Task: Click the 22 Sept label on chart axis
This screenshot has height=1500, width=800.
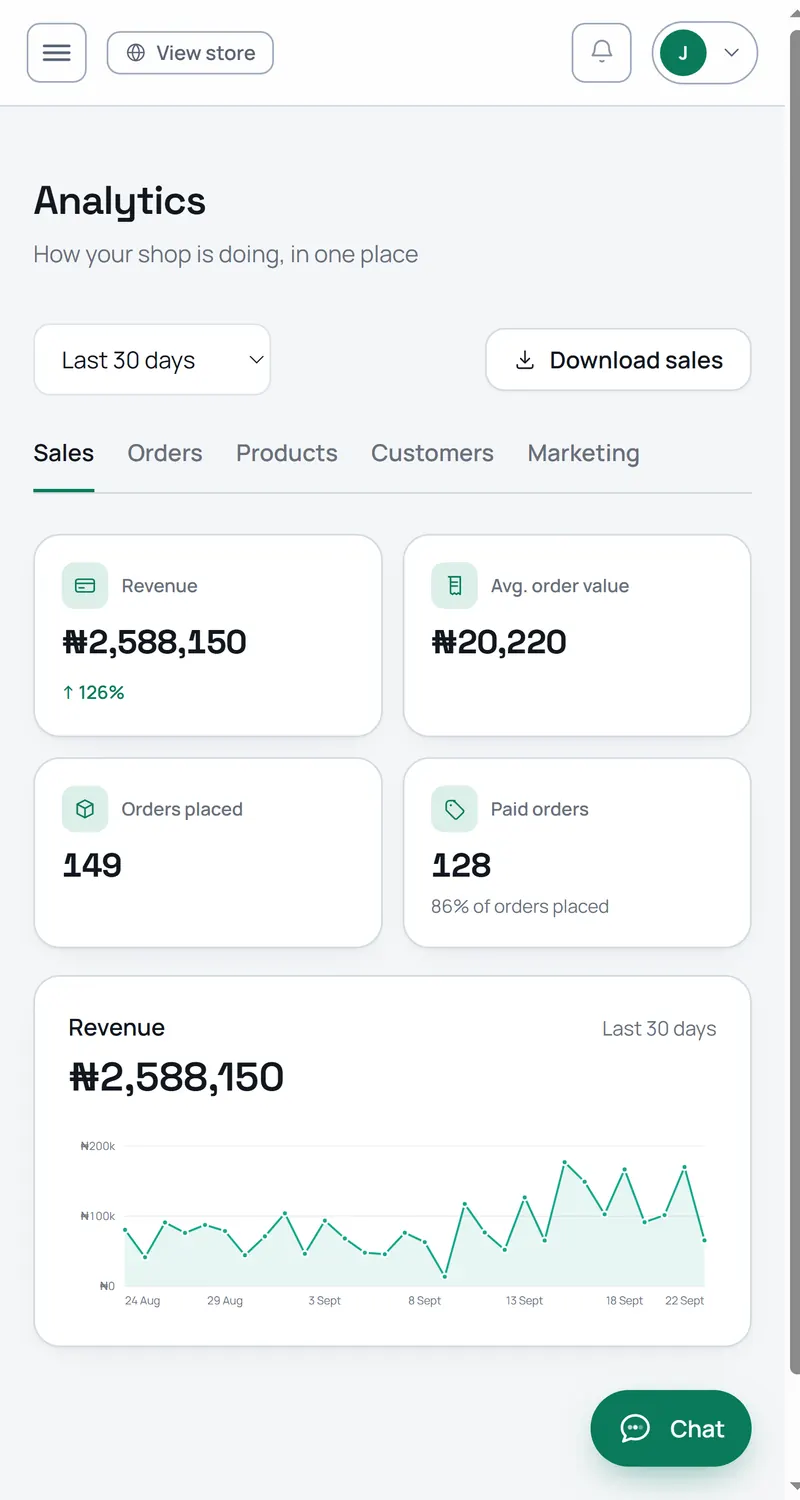Action: point(685,1301)
